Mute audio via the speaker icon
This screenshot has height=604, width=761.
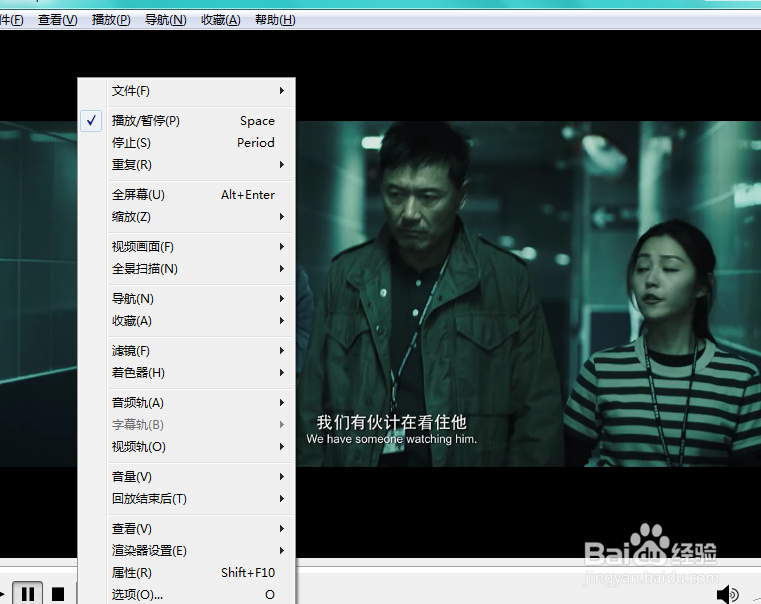click(727, 594)
